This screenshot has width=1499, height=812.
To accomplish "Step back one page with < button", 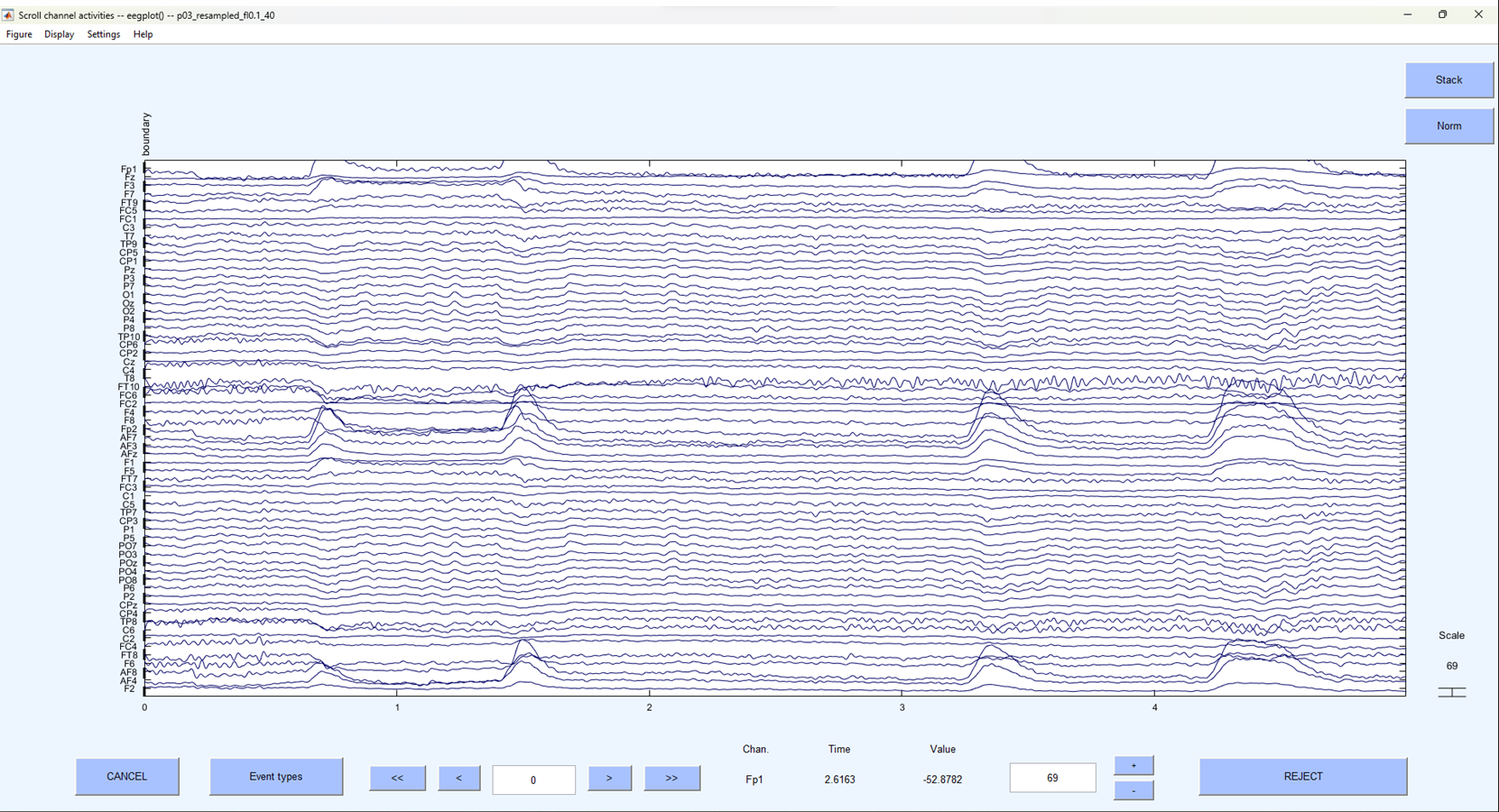I will click(458, 778).
